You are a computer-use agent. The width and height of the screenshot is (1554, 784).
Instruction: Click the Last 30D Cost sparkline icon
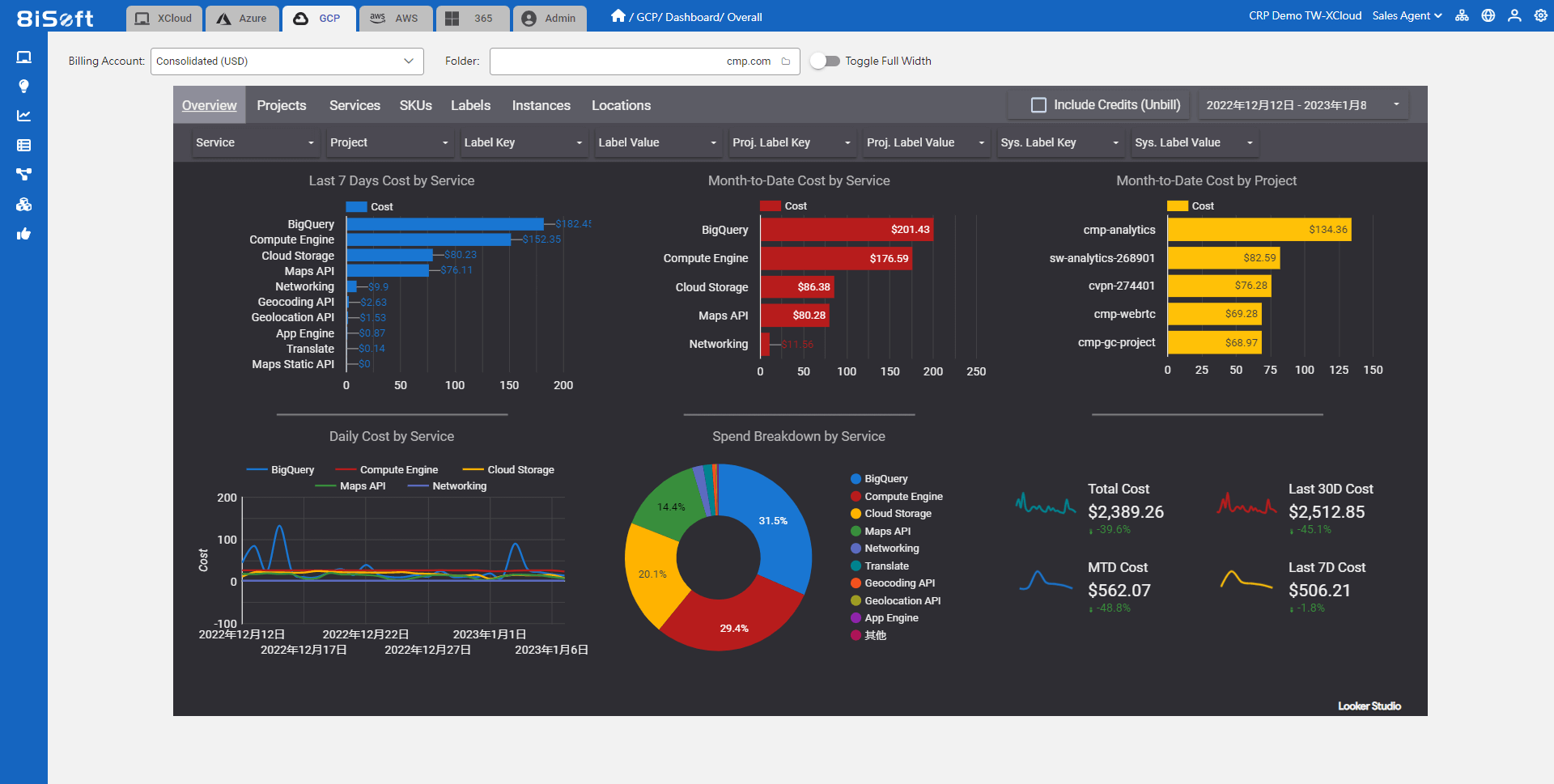(x=1246, y=504)
